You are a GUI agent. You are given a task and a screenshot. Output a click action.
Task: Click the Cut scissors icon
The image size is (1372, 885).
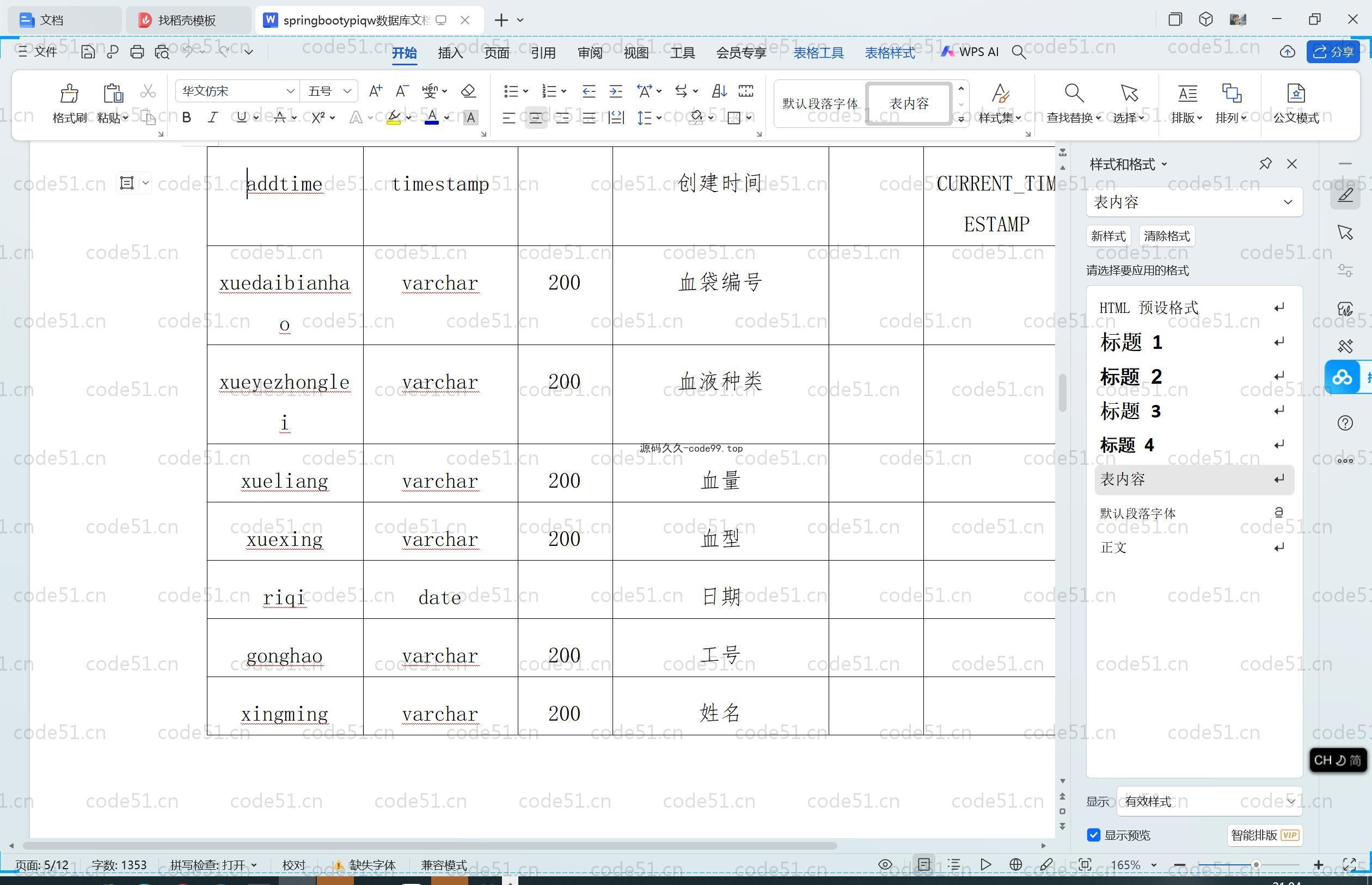pos(148,91)
